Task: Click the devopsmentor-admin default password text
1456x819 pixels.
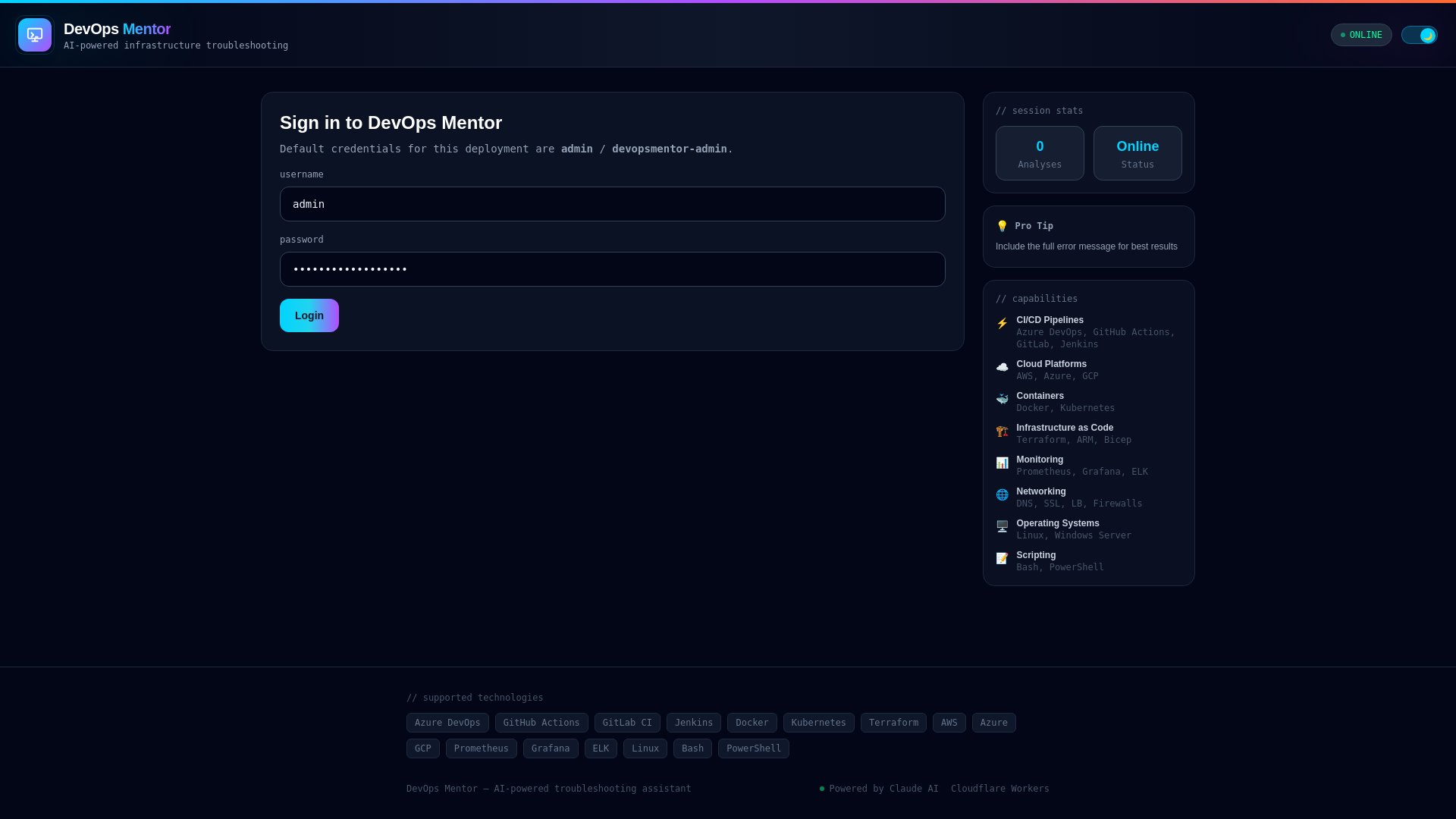Action: 670,149
